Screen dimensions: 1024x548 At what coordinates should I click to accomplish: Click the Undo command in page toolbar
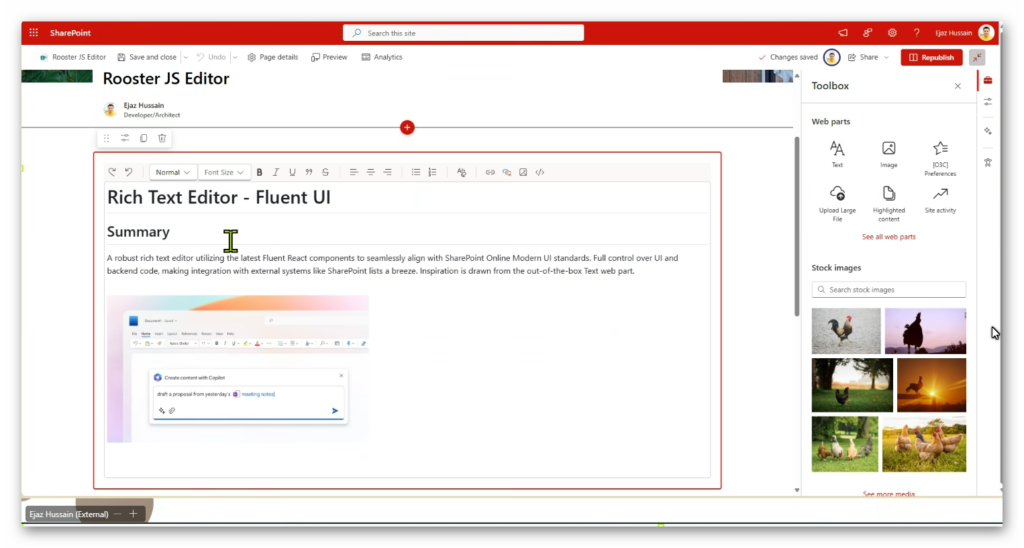point(211,57)
